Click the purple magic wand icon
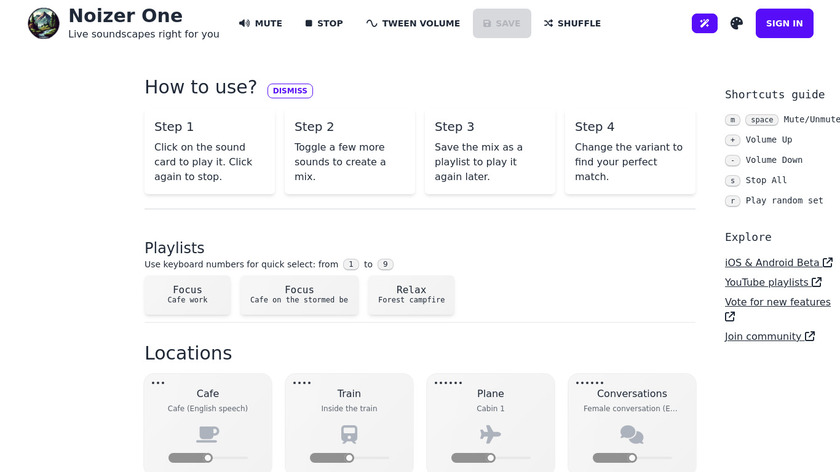This screenshot has height=472, width=840. coord(704,23)
